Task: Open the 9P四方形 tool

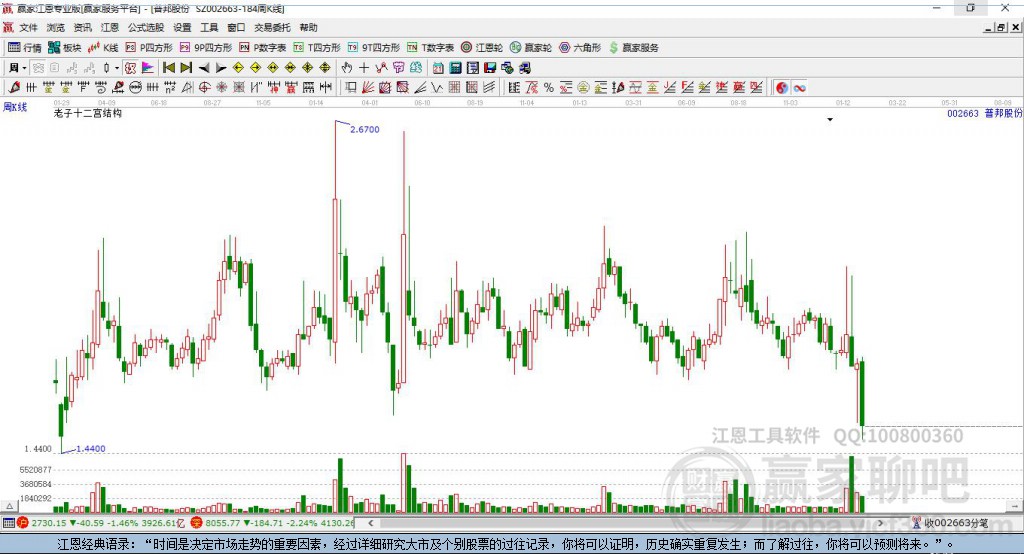Action: click(x=206, y=48)
